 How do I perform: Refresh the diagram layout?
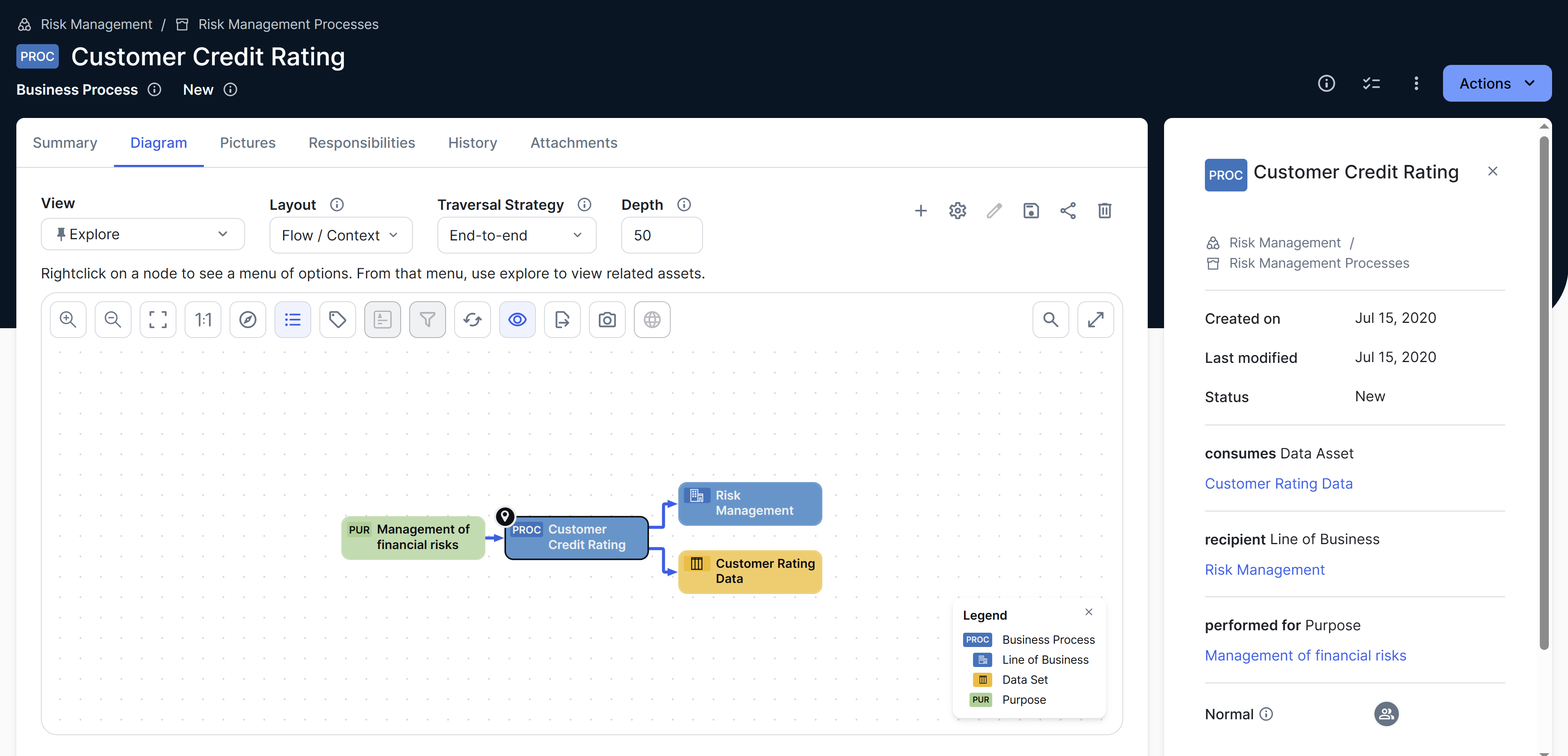pos(472,319)
